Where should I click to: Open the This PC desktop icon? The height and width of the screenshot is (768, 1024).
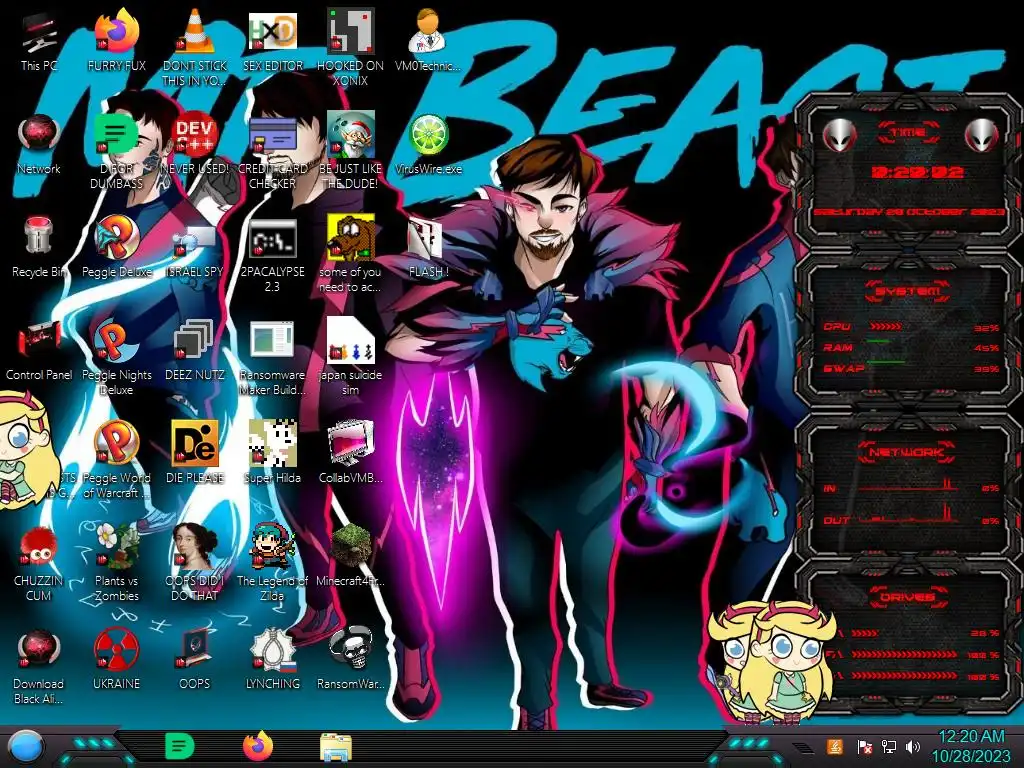coord(39,42)
